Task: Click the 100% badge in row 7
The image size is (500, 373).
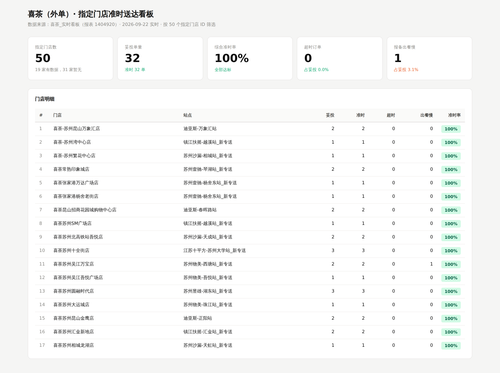Action: point(451,210)
